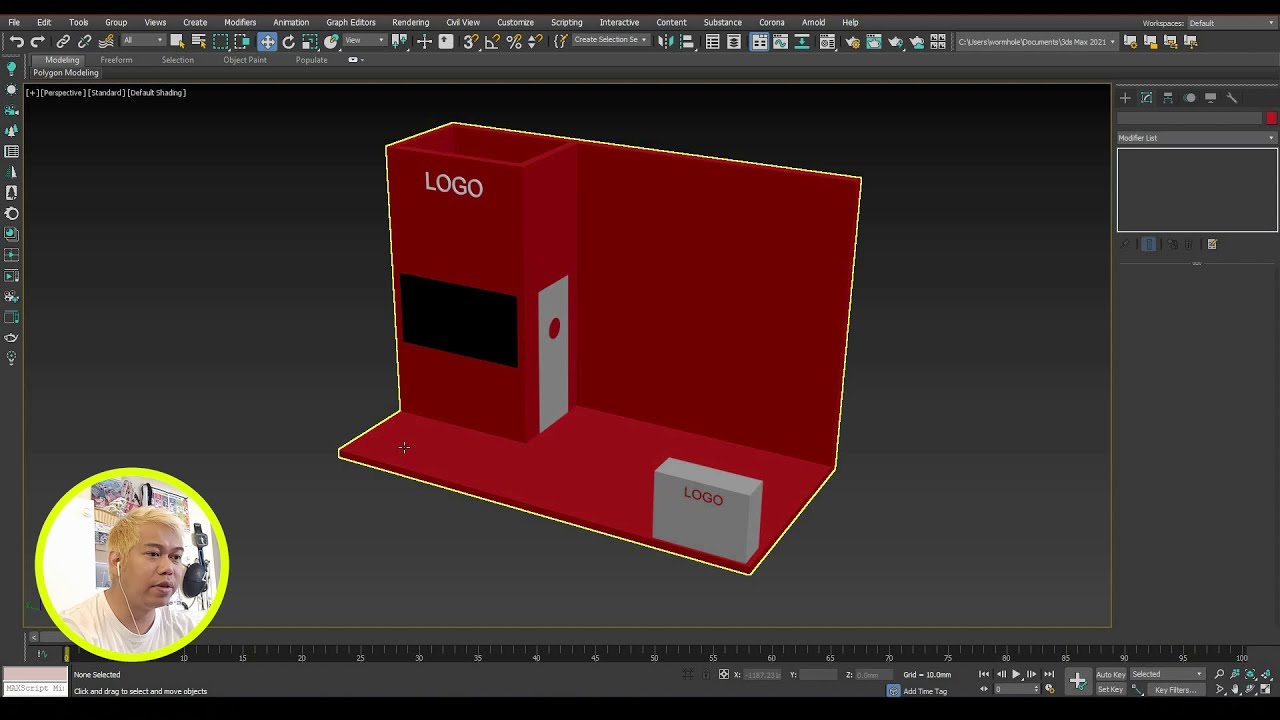Open the Curve Editor

780,41
